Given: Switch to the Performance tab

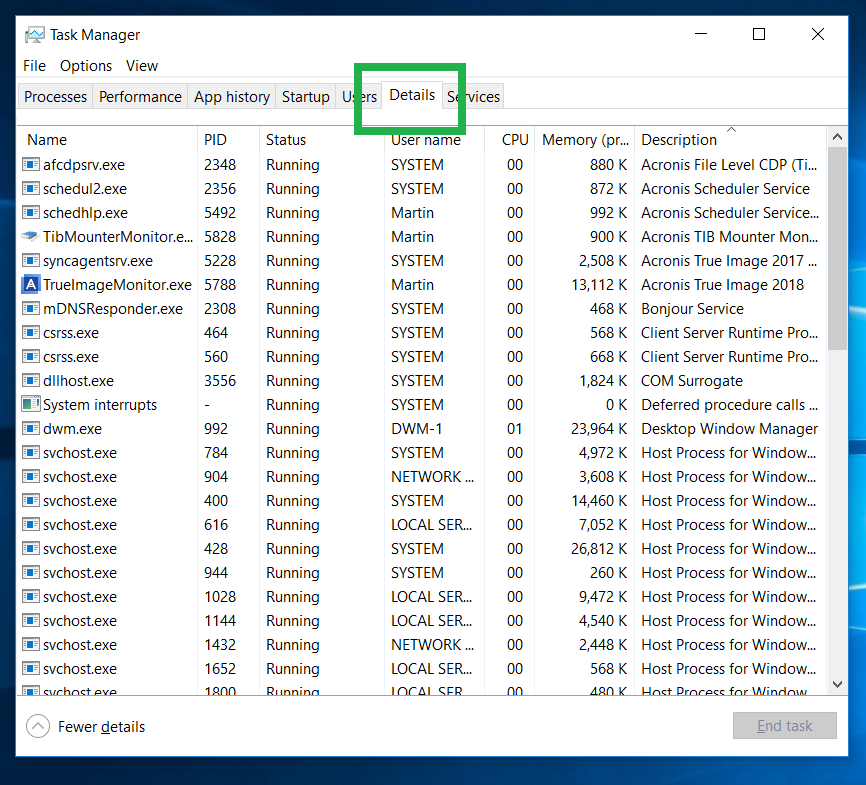Looking at the screenshot, I should click(x=140, y=97).
